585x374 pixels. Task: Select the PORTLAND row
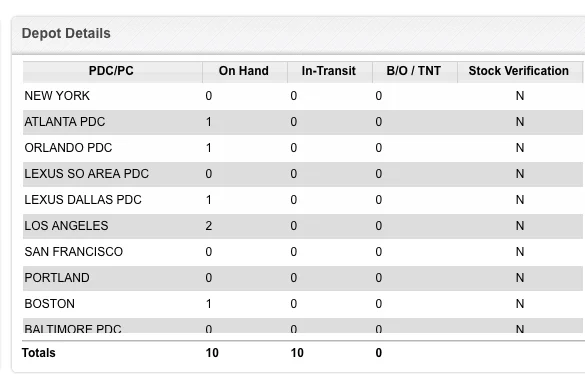pos(303,278)
